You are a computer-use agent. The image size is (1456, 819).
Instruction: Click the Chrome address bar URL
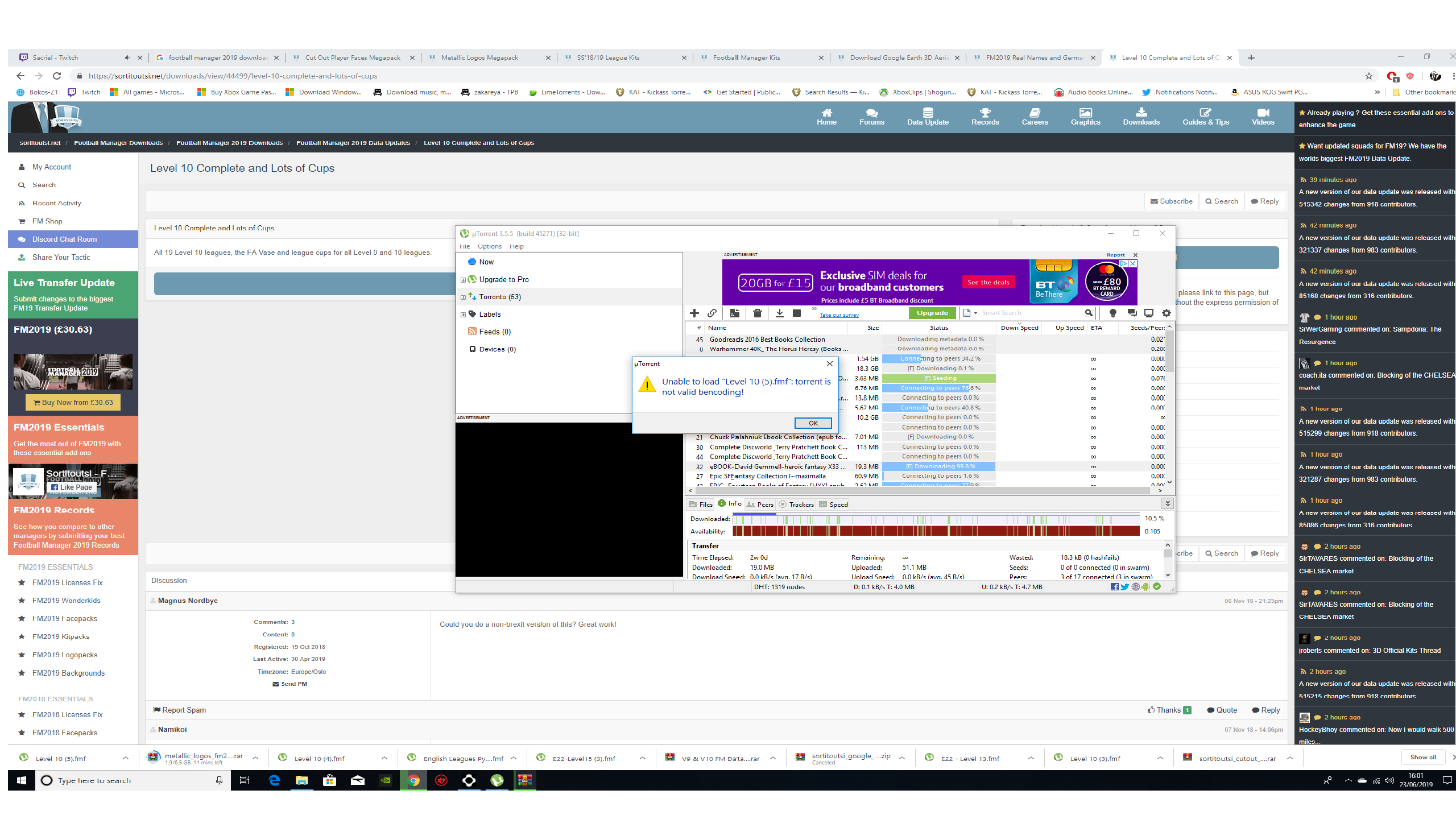tap(233, 76)
